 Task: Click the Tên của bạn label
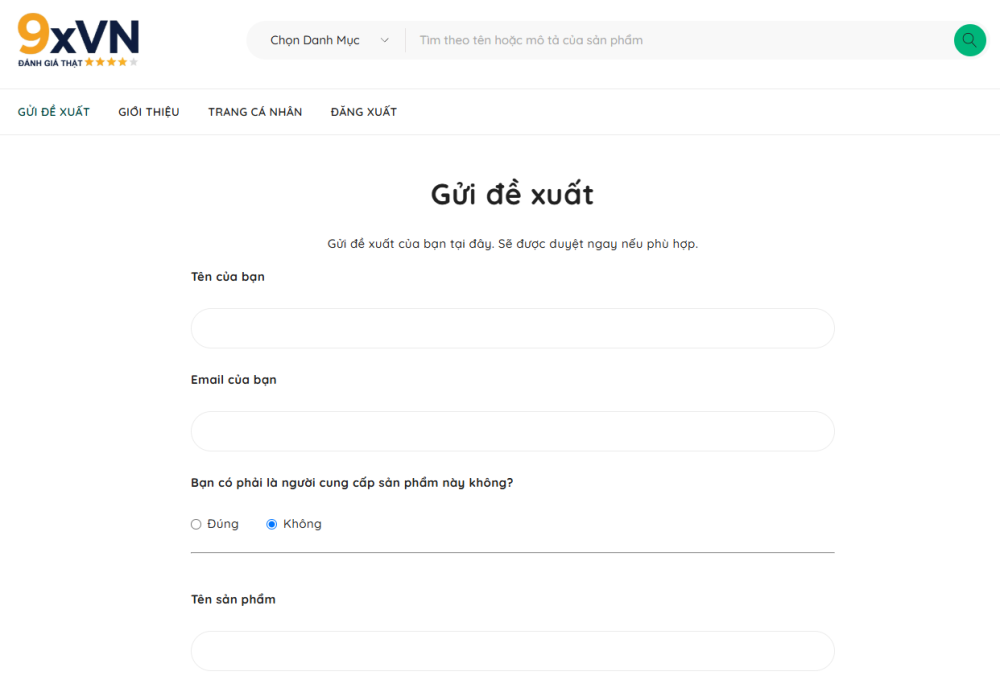pyautogui.click(x=228, y=277)
